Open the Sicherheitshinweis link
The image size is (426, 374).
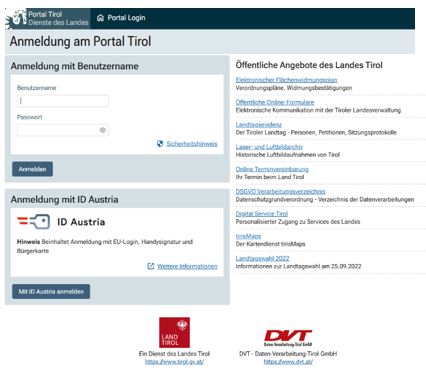coord(192,144)
